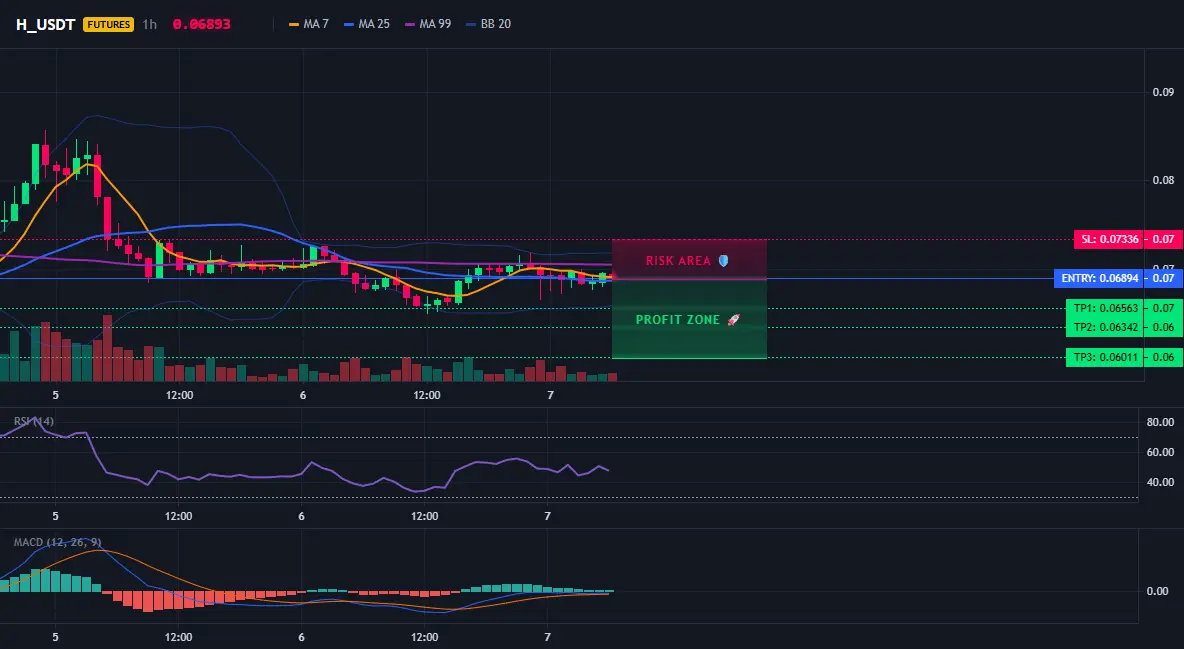Screen dimensions: 1184x649
Task: Toggle the MA 99 indicator legend
Action: (428, 24)
